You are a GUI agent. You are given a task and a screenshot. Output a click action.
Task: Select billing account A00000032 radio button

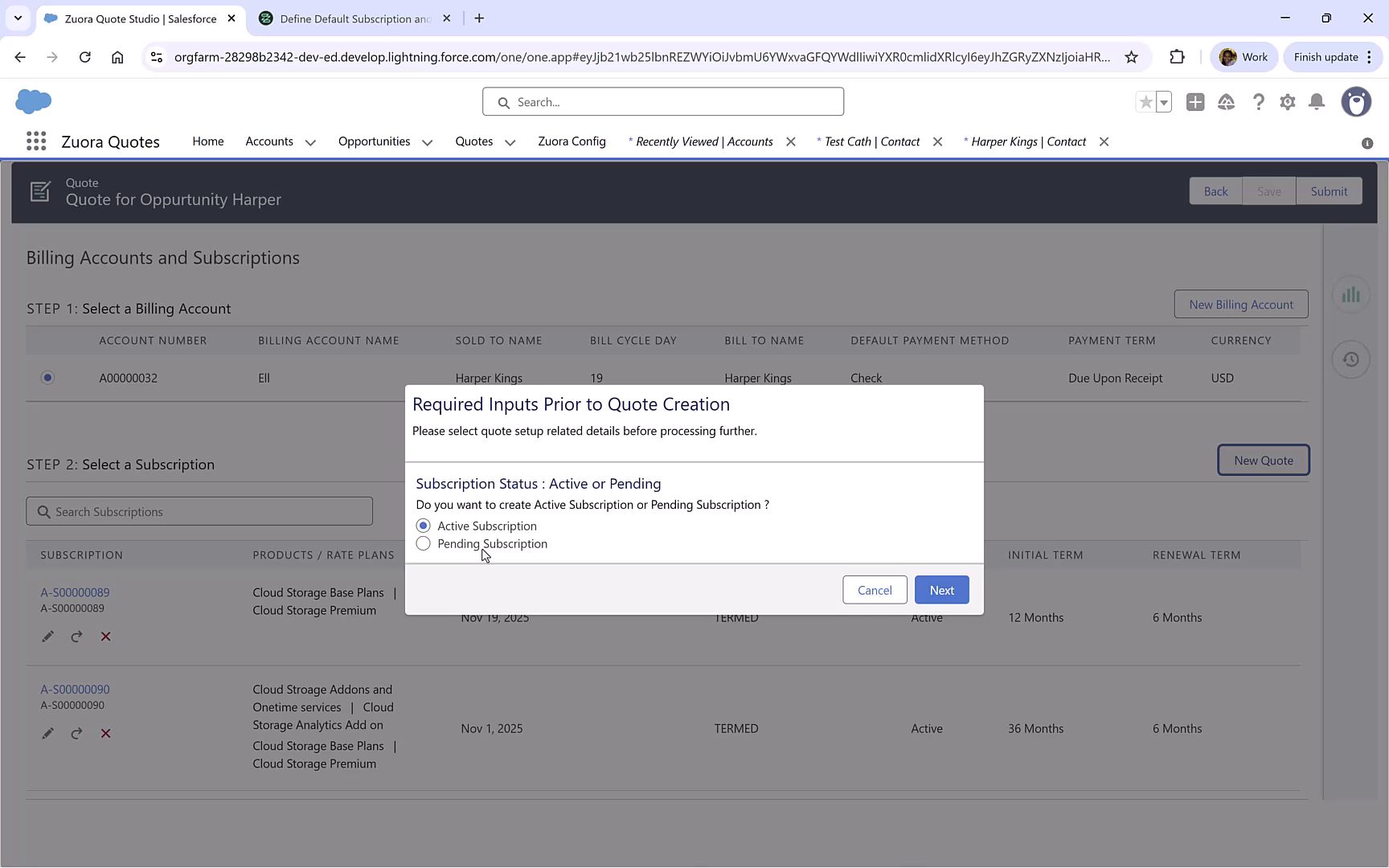tap(47, 377)
